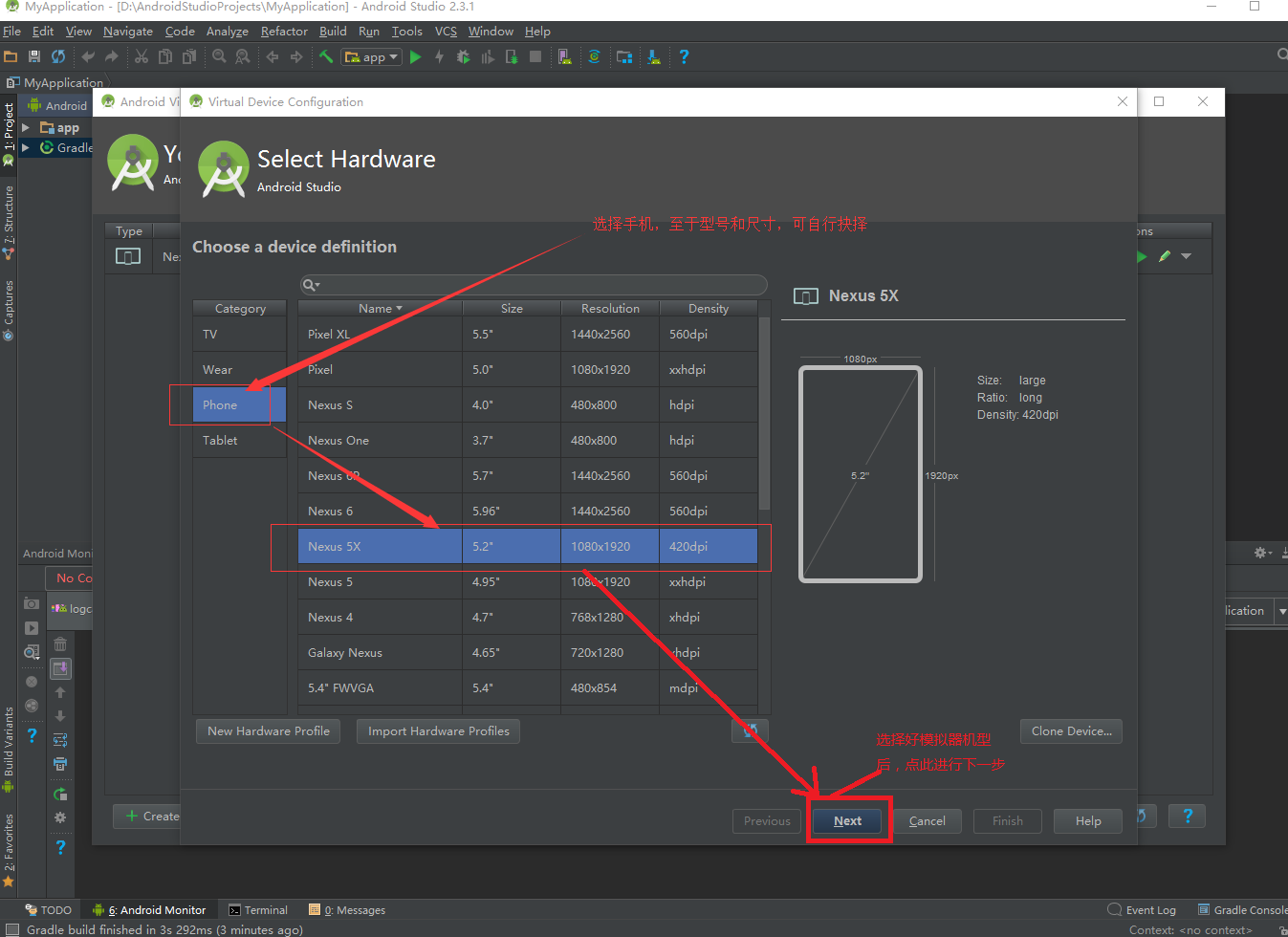Sort devices by Resolution column header

click(610, 308)
